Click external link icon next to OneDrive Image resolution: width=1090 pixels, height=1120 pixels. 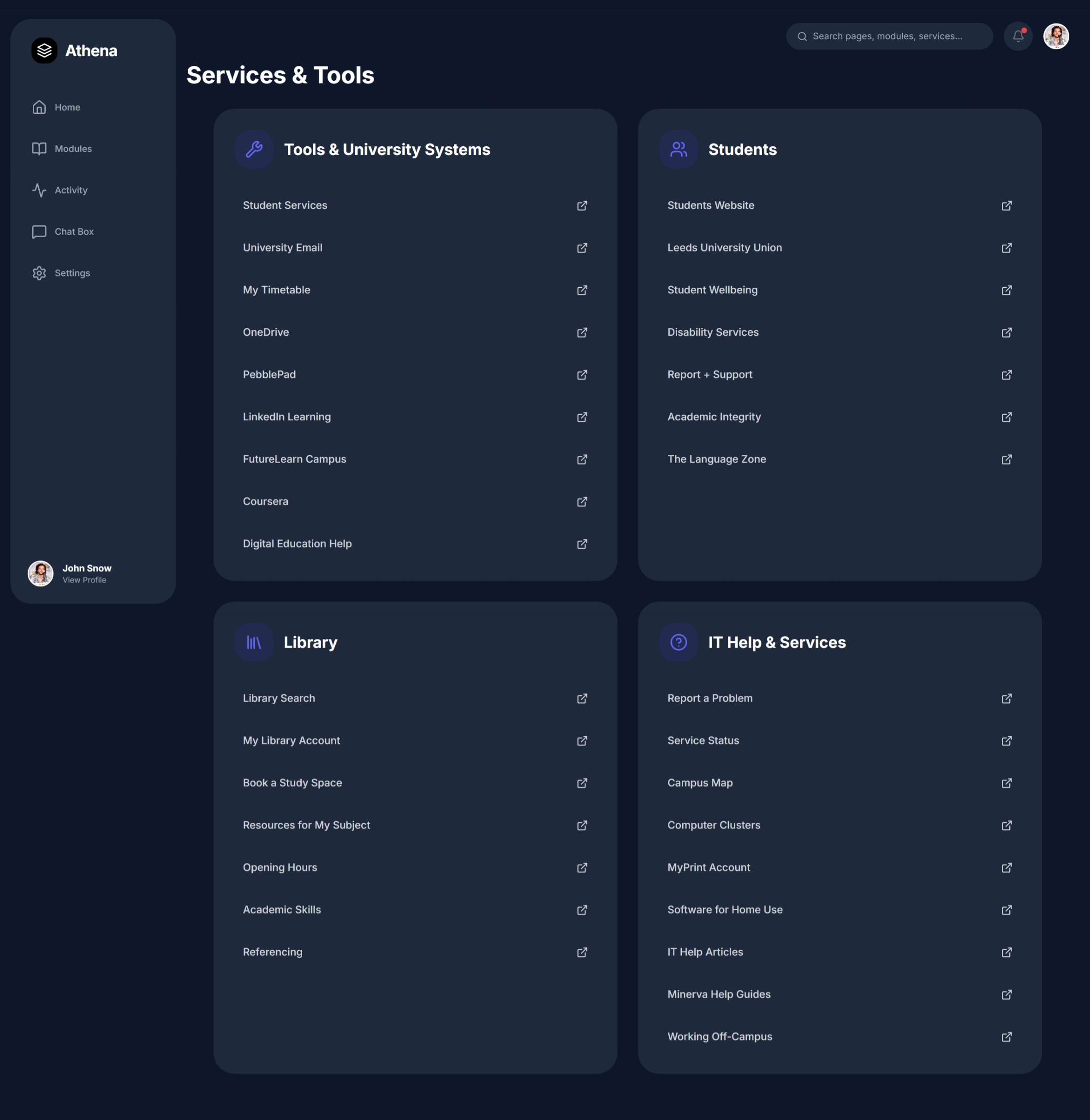click(x=582, y=332)
